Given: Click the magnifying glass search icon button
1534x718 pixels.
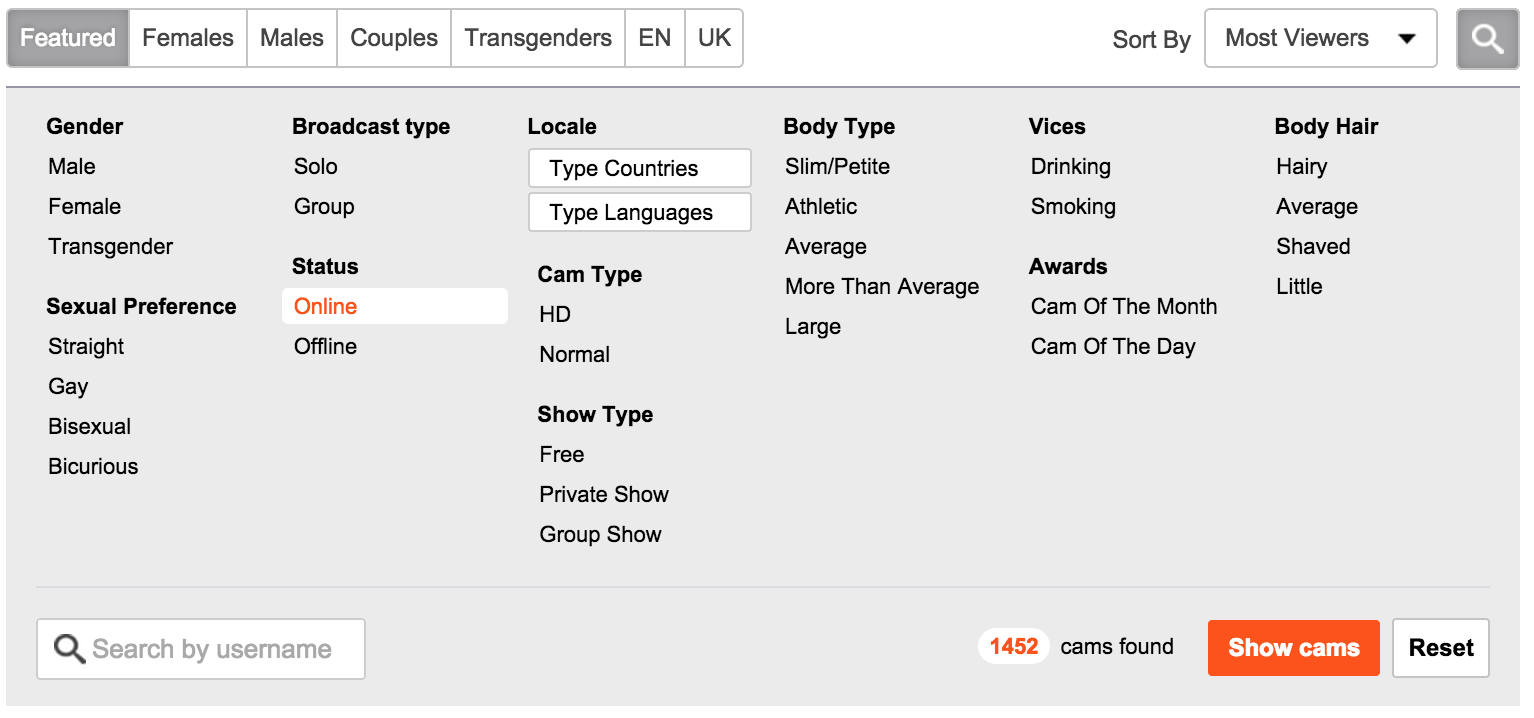Looking at the screenshot, I should 1487,39.
